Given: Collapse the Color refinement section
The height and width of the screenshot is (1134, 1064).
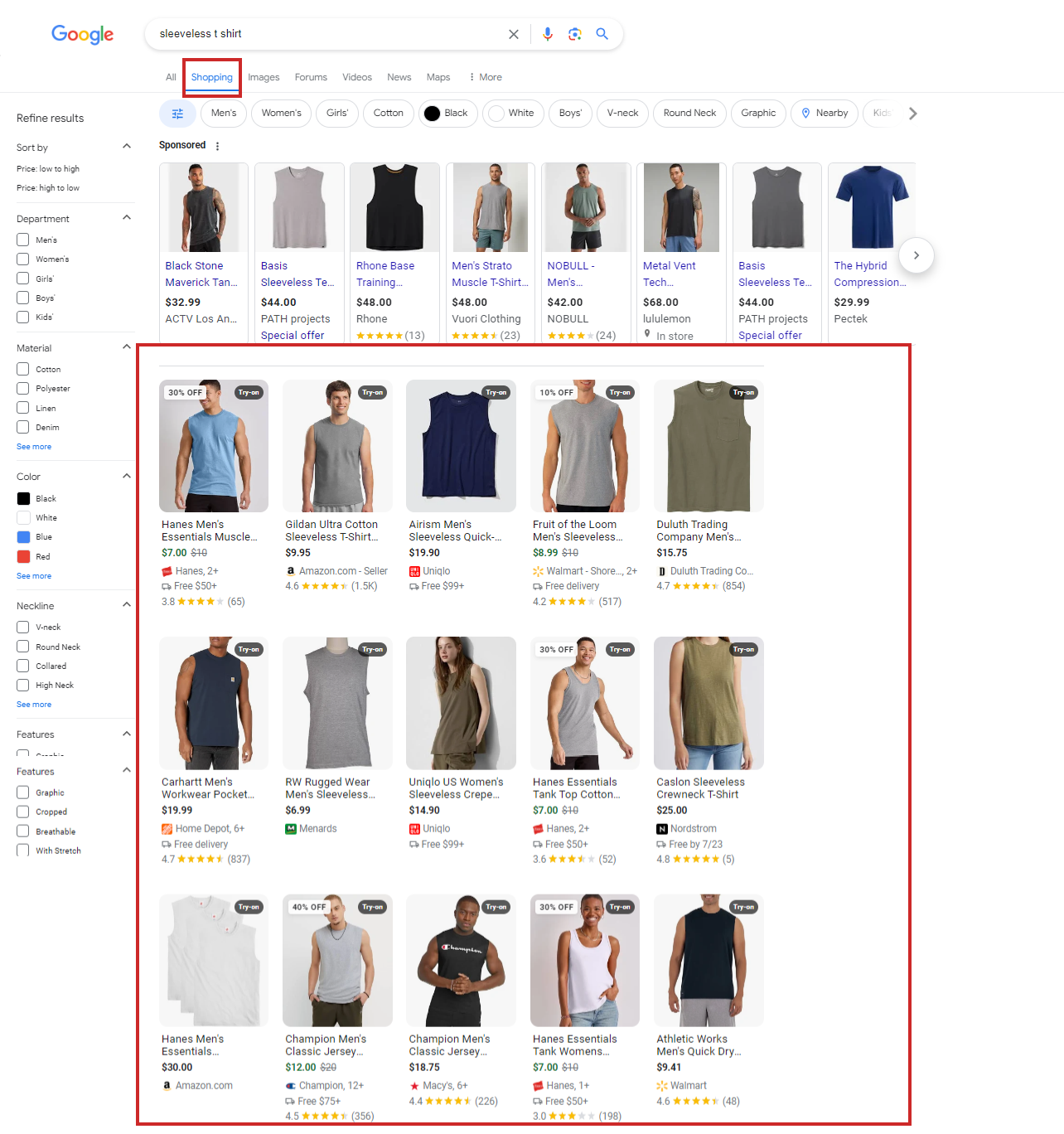Looking at the screenshot, I should (126, 476).
